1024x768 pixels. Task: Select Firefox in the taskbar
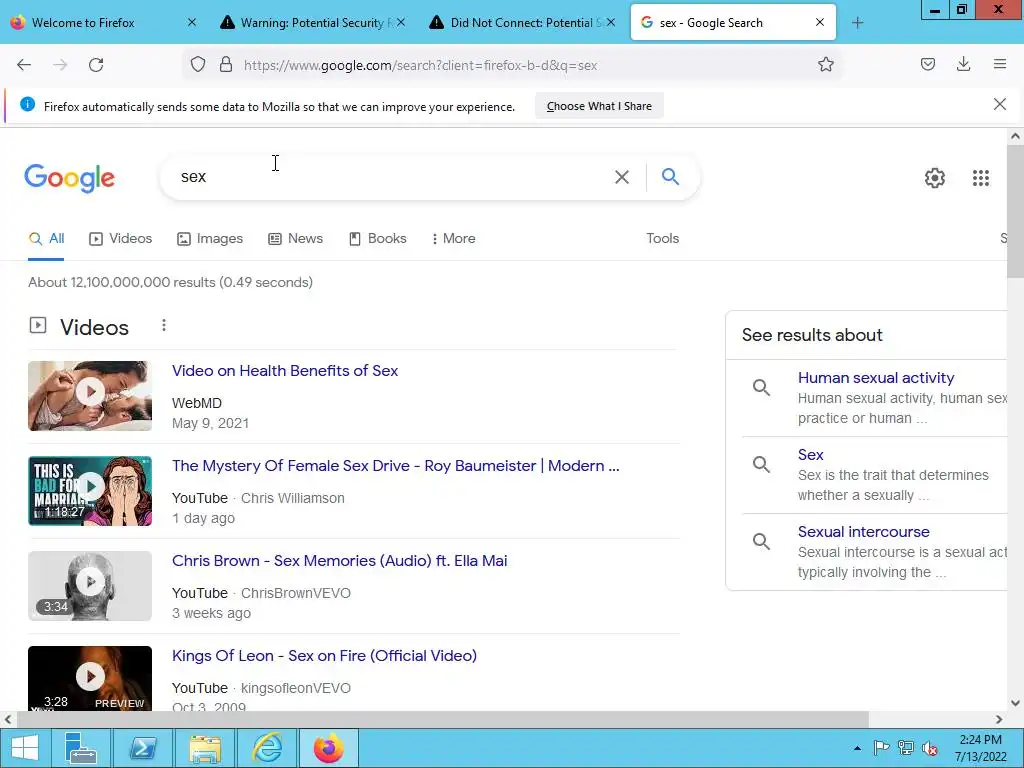329,748
